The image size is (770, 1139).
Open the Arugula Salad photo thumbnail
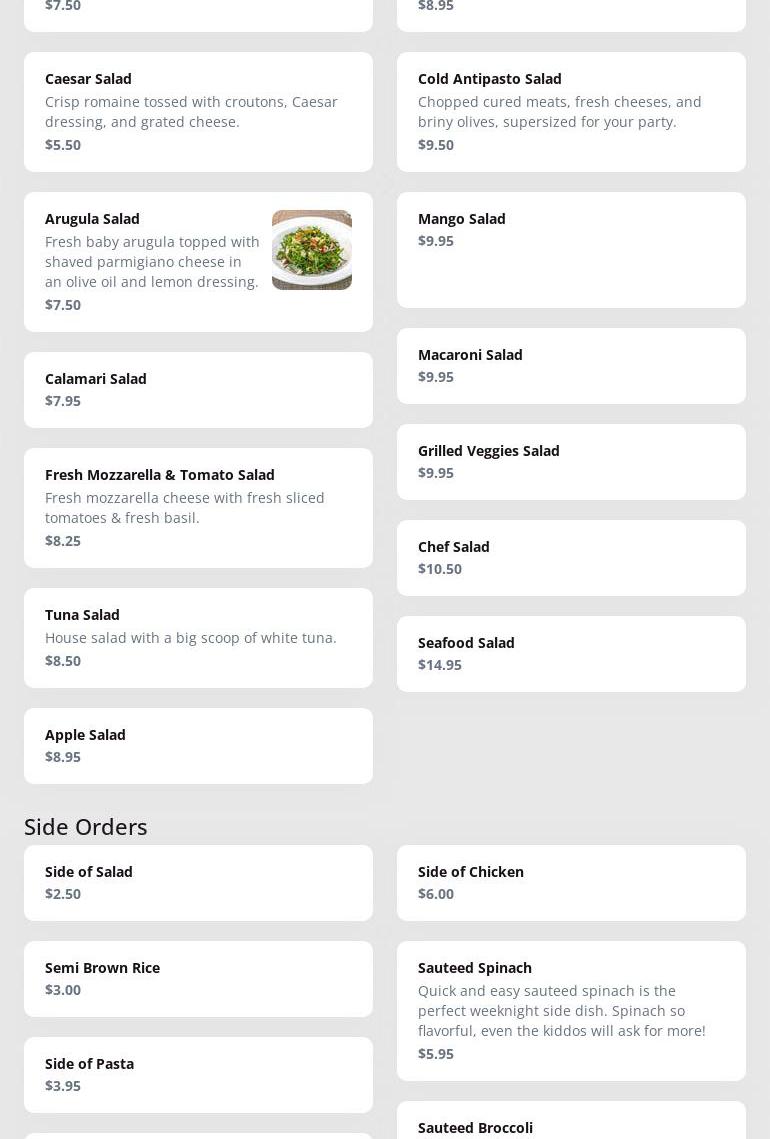(x=311, y=250)
